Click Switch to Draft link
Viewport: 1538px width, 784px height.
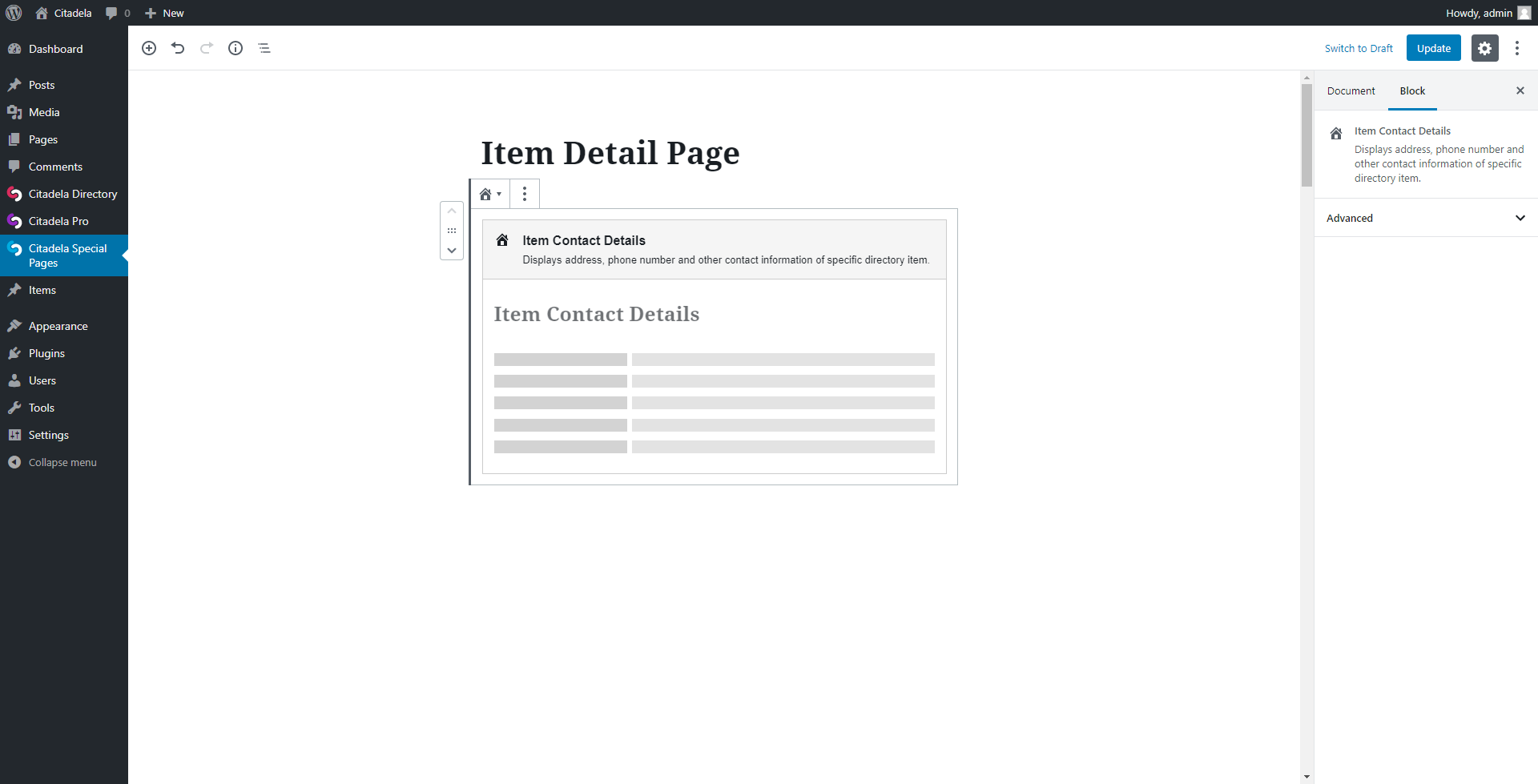(x=1359, y=48)
